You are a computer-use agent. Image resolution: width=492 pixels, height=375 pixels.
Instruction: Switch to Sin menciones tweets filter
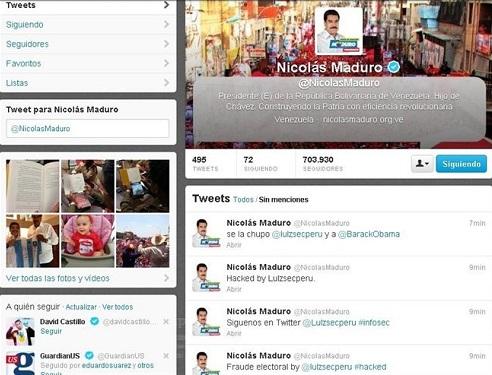(284, 200)
